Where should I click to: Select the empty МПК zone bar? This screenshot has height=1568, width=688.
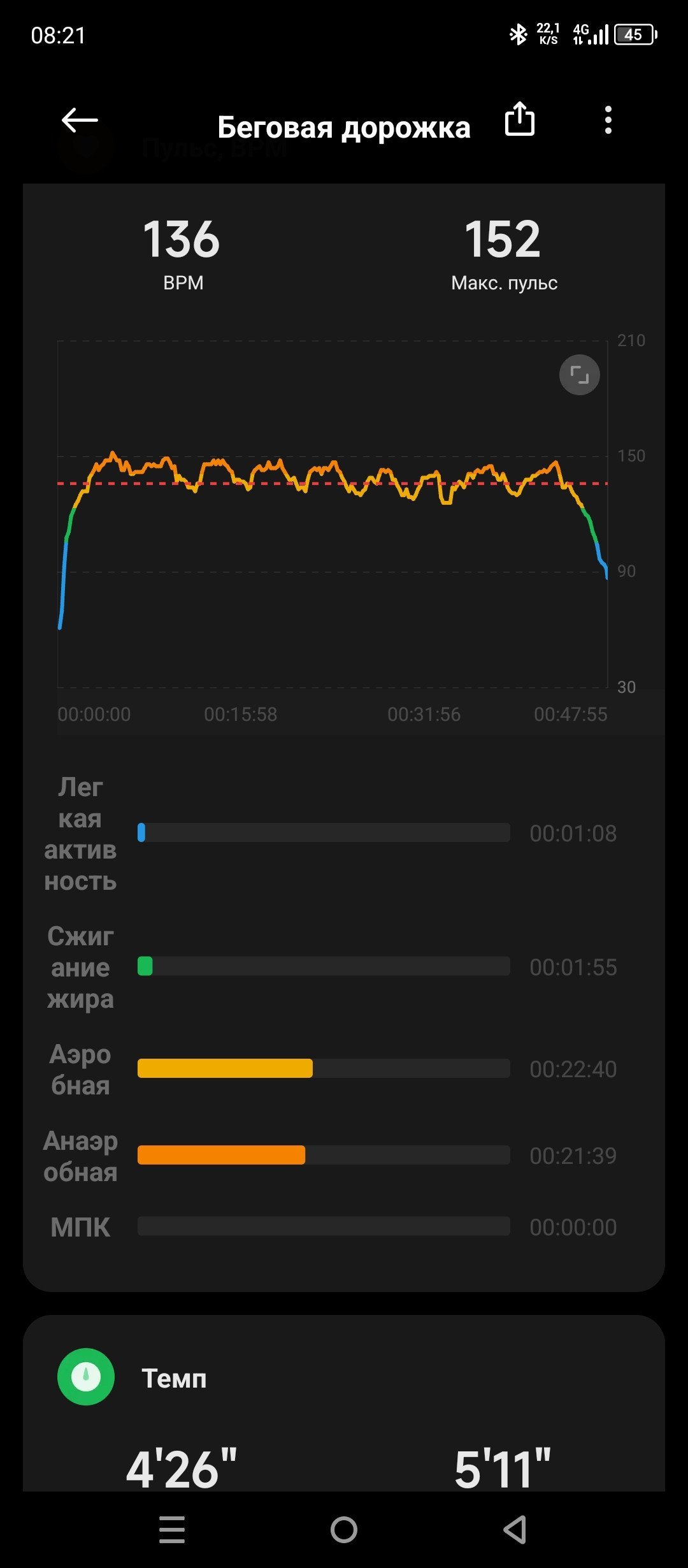(324, 1226)
